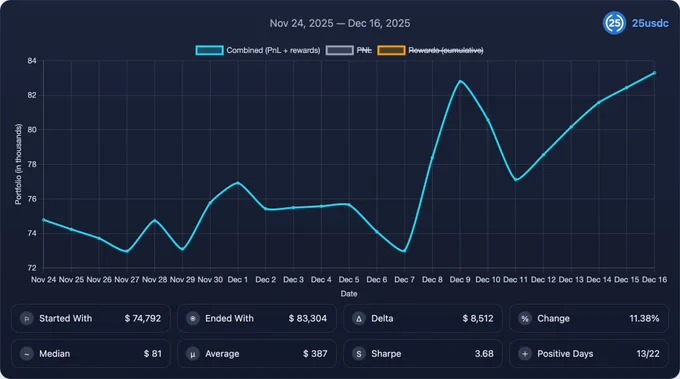Click the Date x-axis title
The height and width of the screenshot is (379, 680).
click(349, 294)
